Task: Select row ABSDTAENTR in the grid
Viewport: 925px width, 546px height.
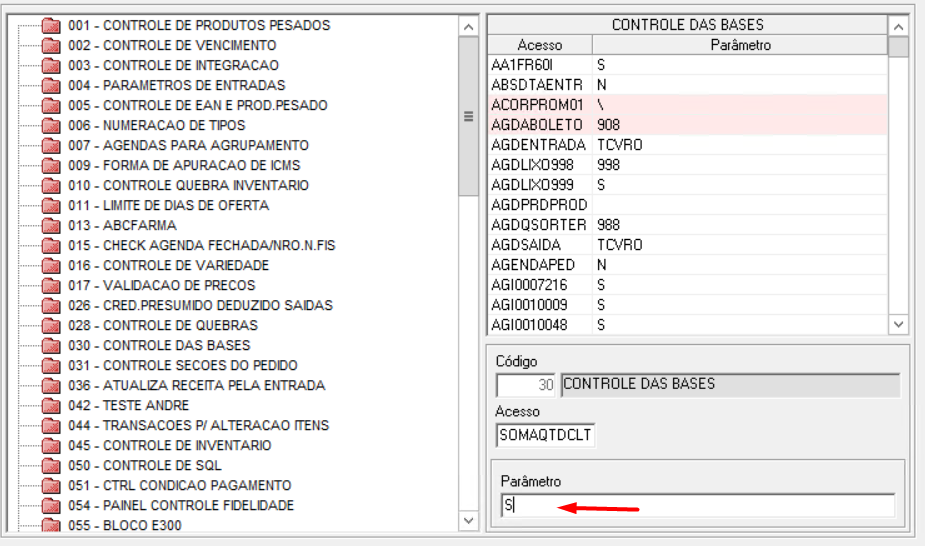Action: coord(687,85)
